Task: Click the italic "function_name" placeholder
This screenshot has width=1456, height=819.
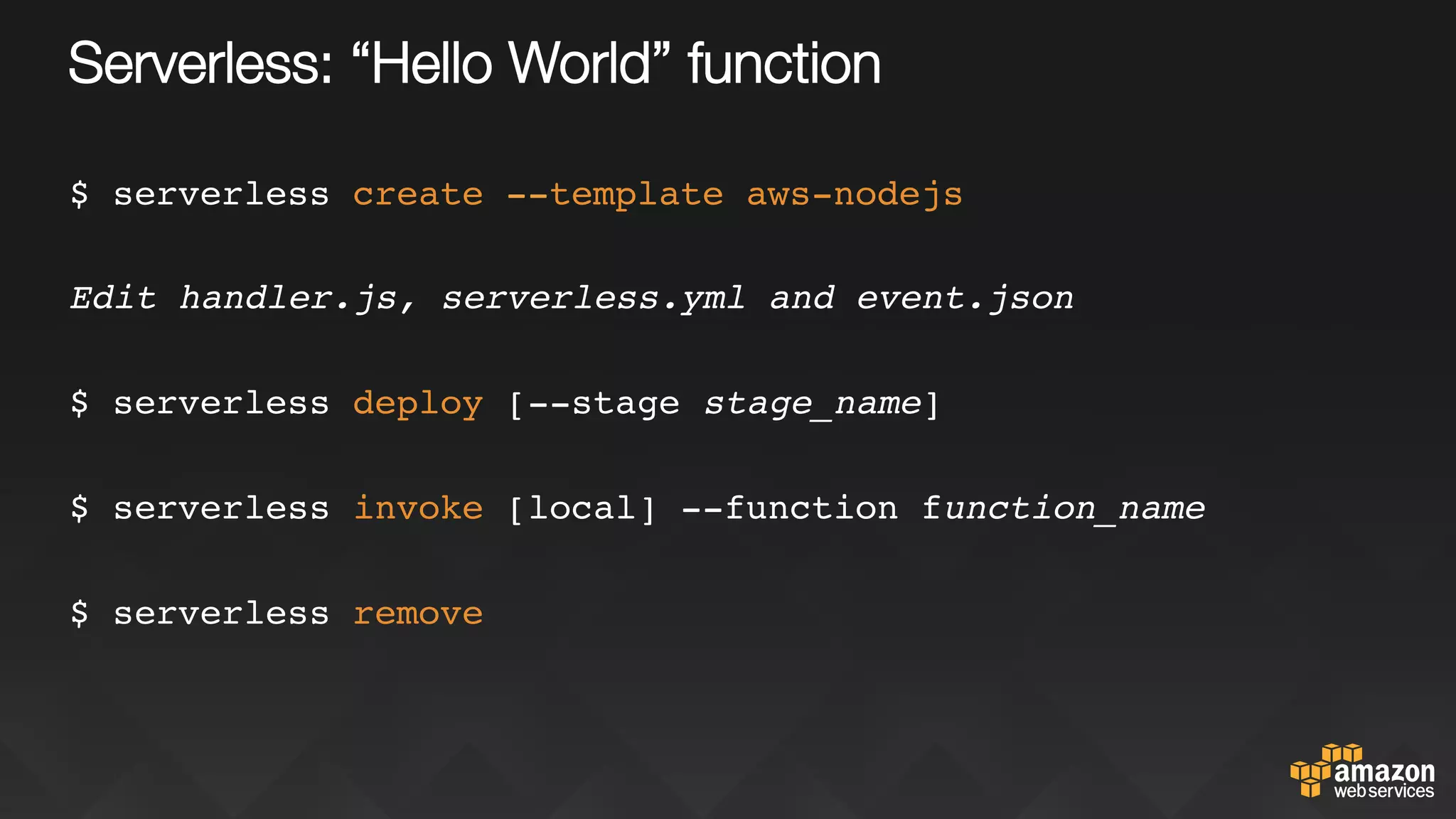Action: tap(1063, 508)
